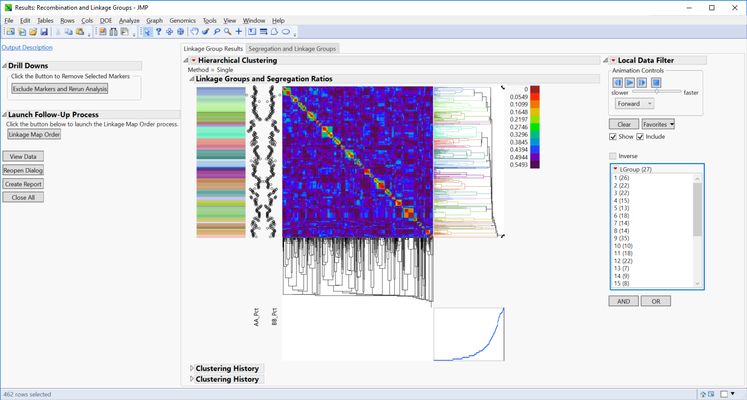Toggle the Include checkbox
The image size is (747, 400).
[x=640, y=137]
